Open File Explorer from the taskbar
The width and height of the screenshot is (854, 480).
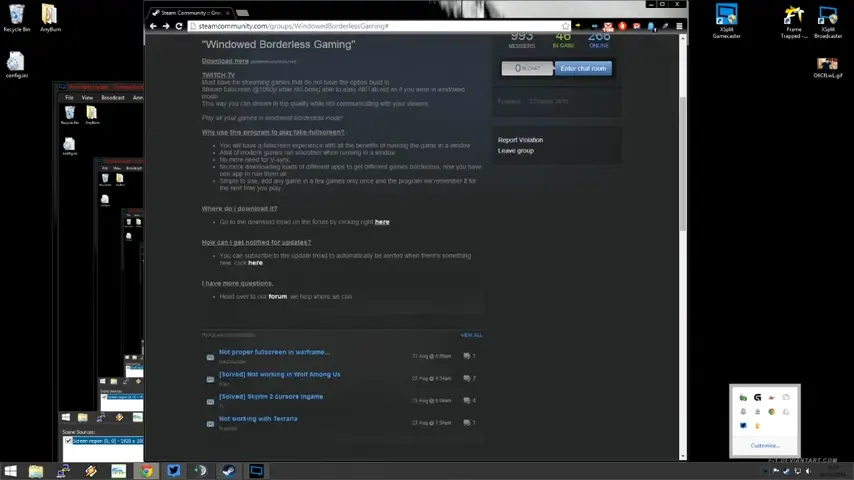point(36,471)
